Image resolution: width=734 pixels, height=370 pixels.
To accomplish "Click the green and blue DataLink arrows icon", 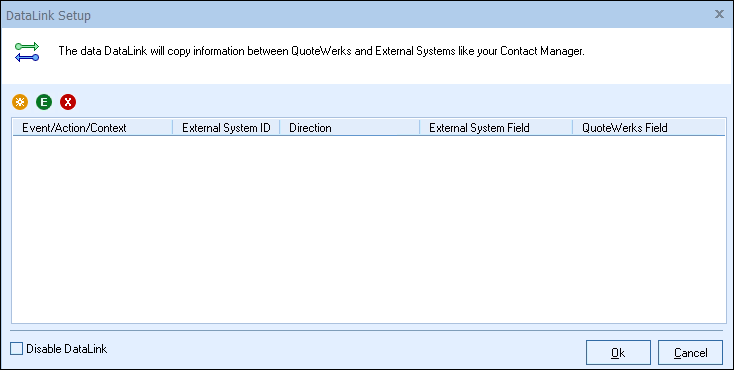I will pyautogui.click(x=27, y=52).
